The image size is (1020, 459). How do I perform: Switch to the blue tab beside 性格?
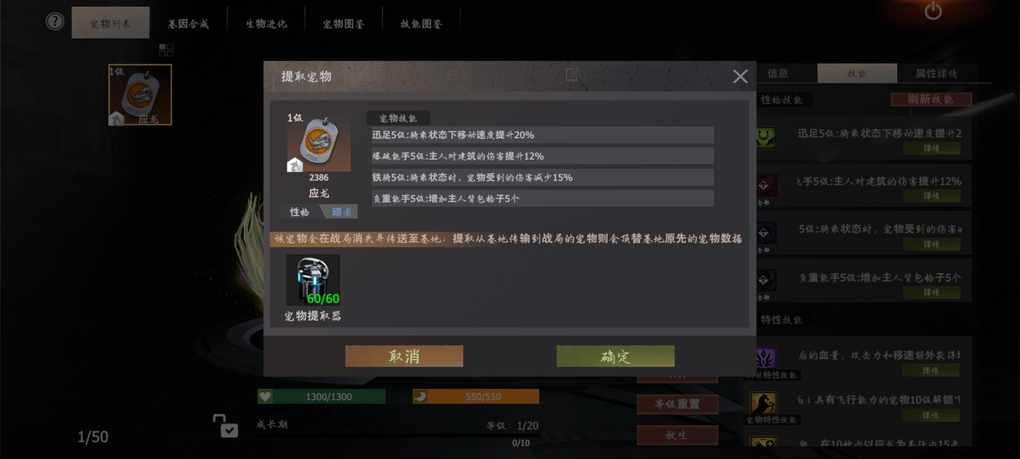coord(342,212)
